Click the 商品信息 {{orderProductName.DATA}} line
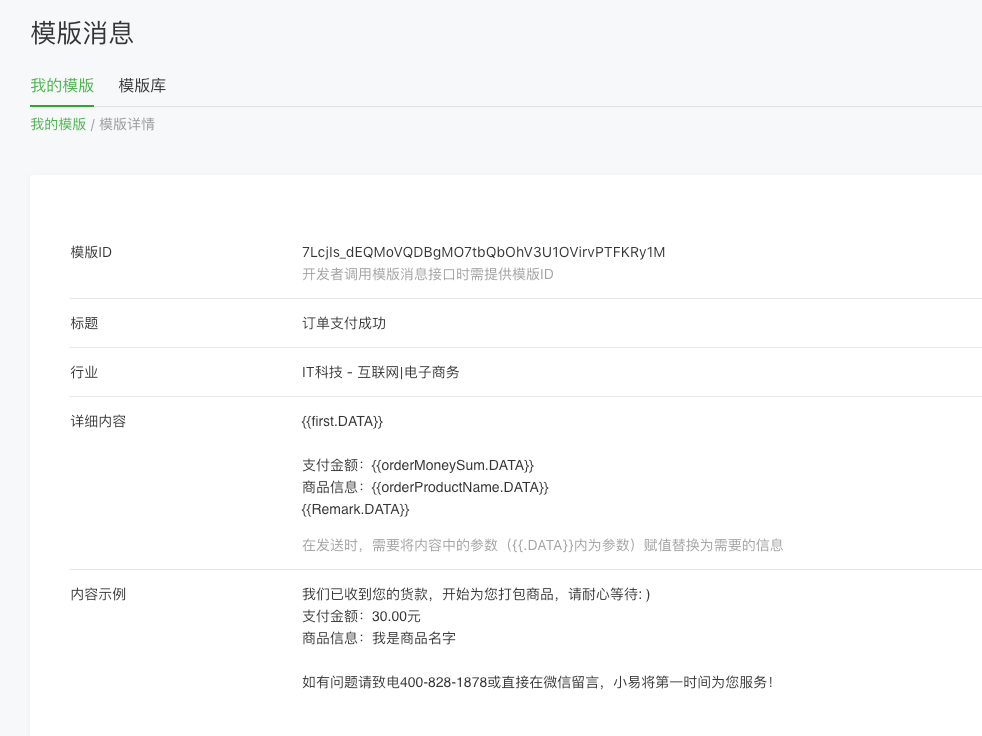The width and height of the screenshot is (982, 736). tap(425, 487)
